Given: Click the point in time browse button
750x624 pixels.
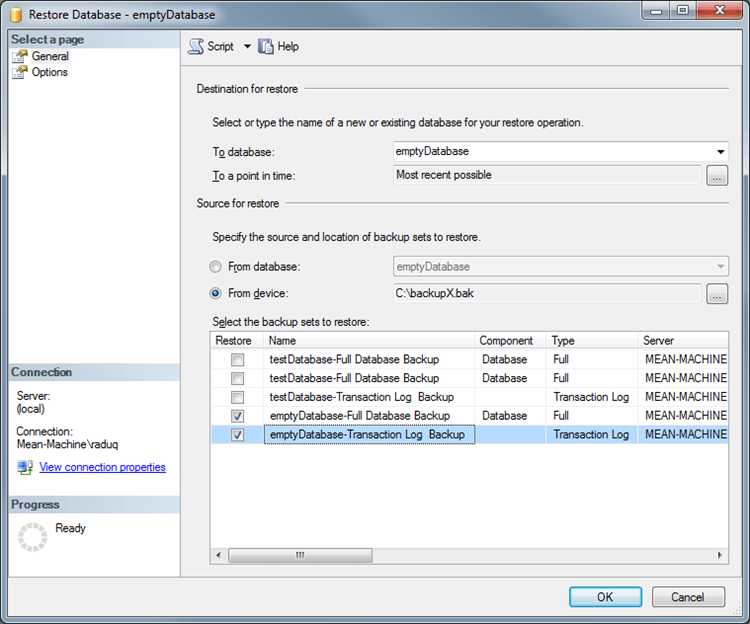Looking at the screenshot, I should pyautogui.click(x=717, y=175).
